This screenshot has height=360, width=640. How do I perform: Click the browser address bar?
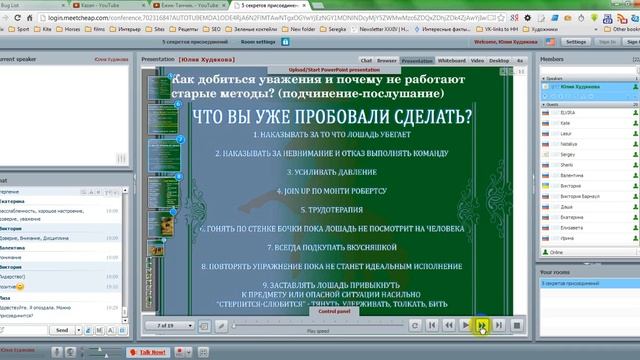[x=269, y=18]
